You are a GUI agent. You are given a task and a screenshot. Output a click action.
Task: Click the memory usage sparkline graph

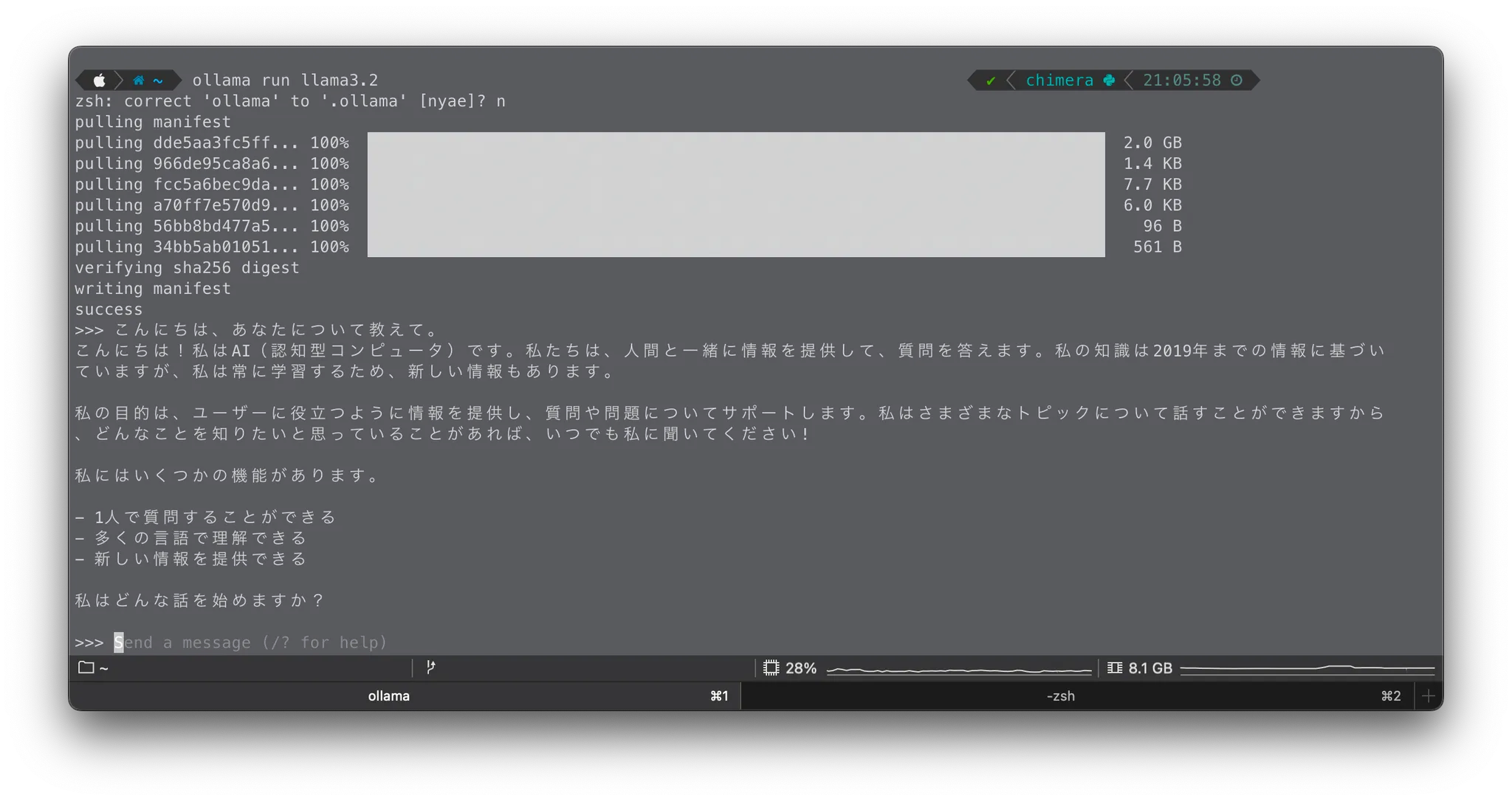click(x=1307, y=669)
